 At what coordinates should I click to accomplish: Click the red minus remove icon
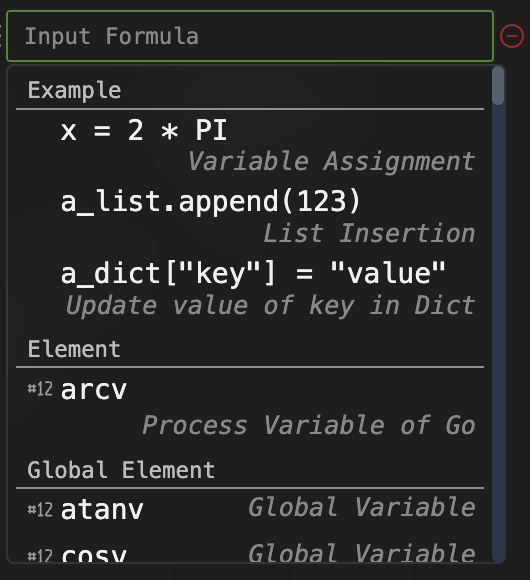click(x=512, y=36)
